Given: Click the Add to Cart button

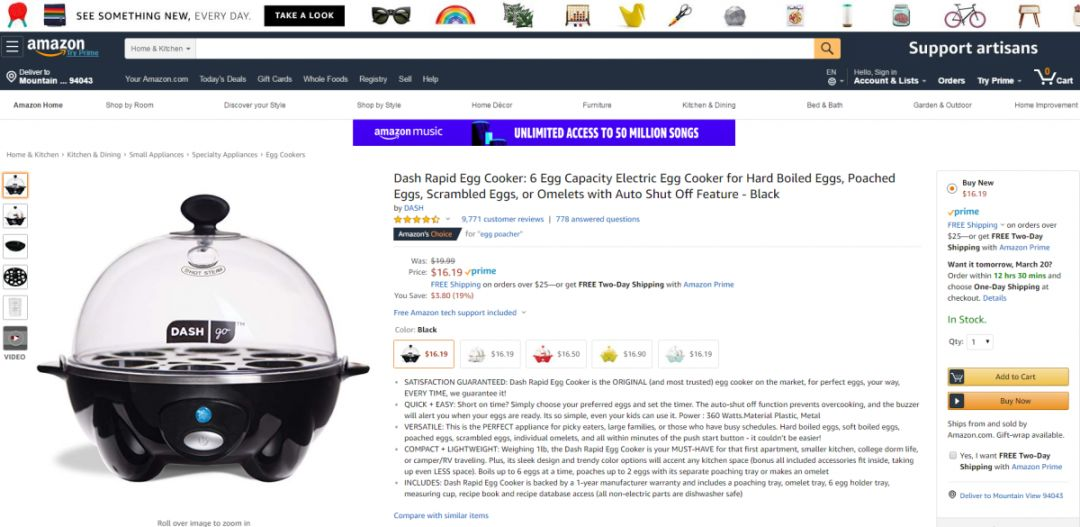Looking at the screenshot, I should point(1008,377).
